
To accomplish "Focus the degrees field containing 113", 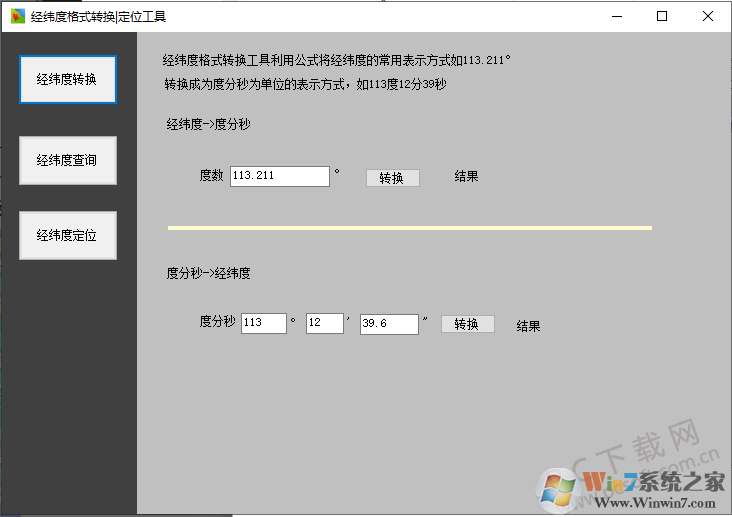I will (x=263, y=323).
